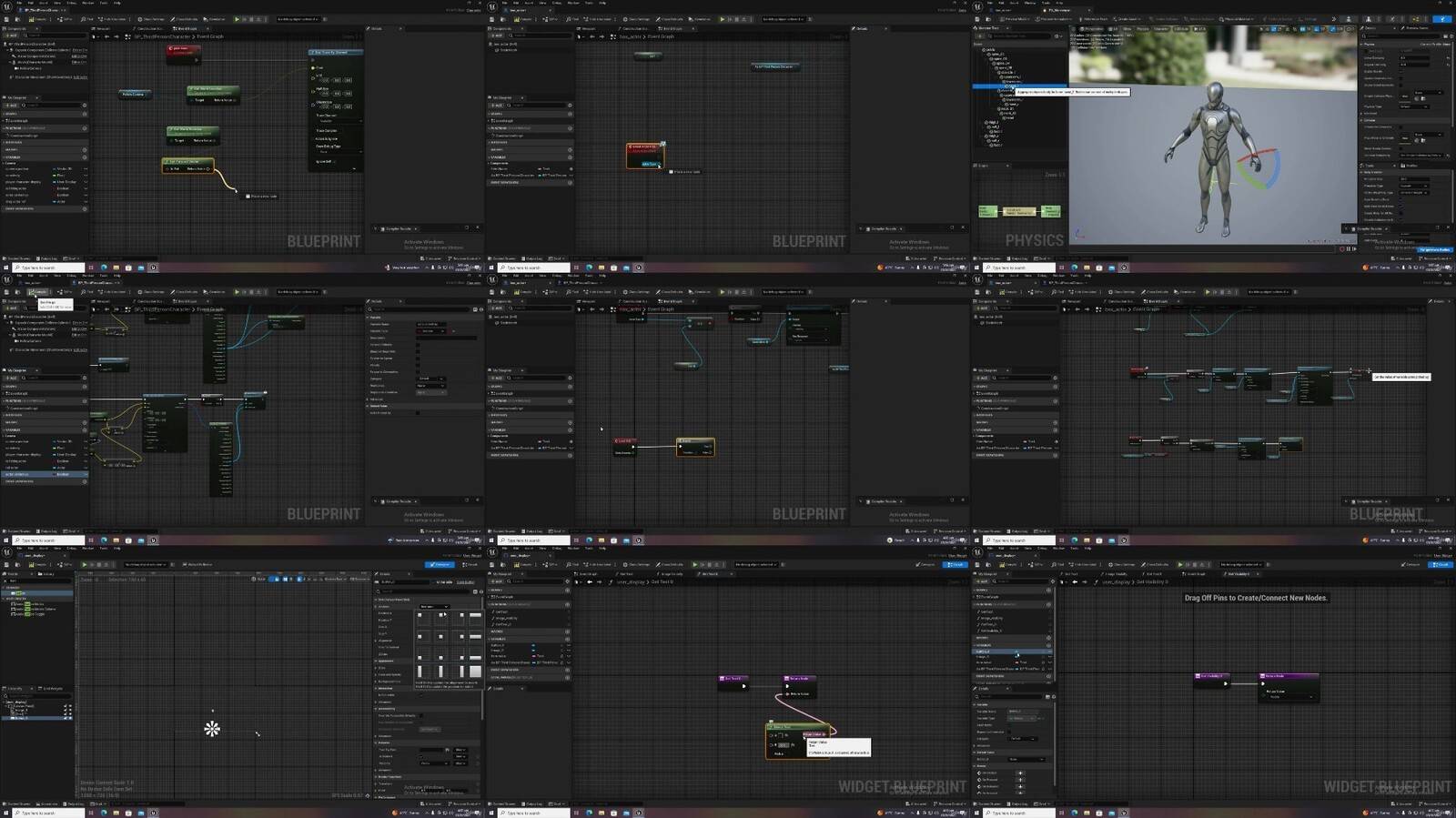Open Edge from top-left screenshot taskbar
The image size is (1456, 818).
click(104, 268)
